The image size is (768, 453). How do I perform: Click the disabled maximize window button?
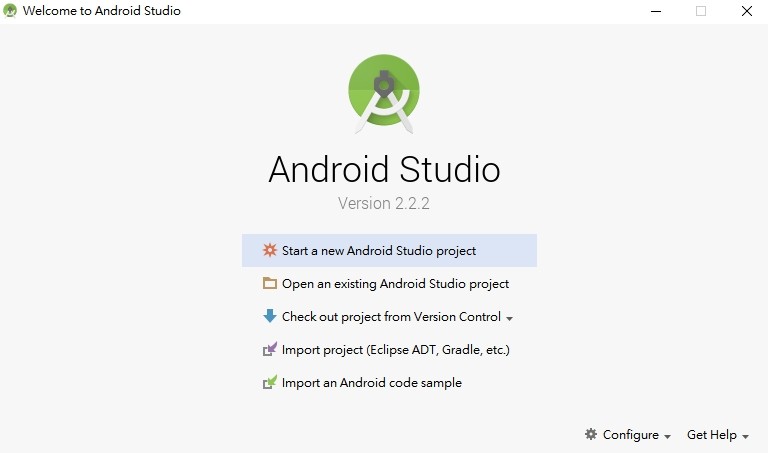701,11
